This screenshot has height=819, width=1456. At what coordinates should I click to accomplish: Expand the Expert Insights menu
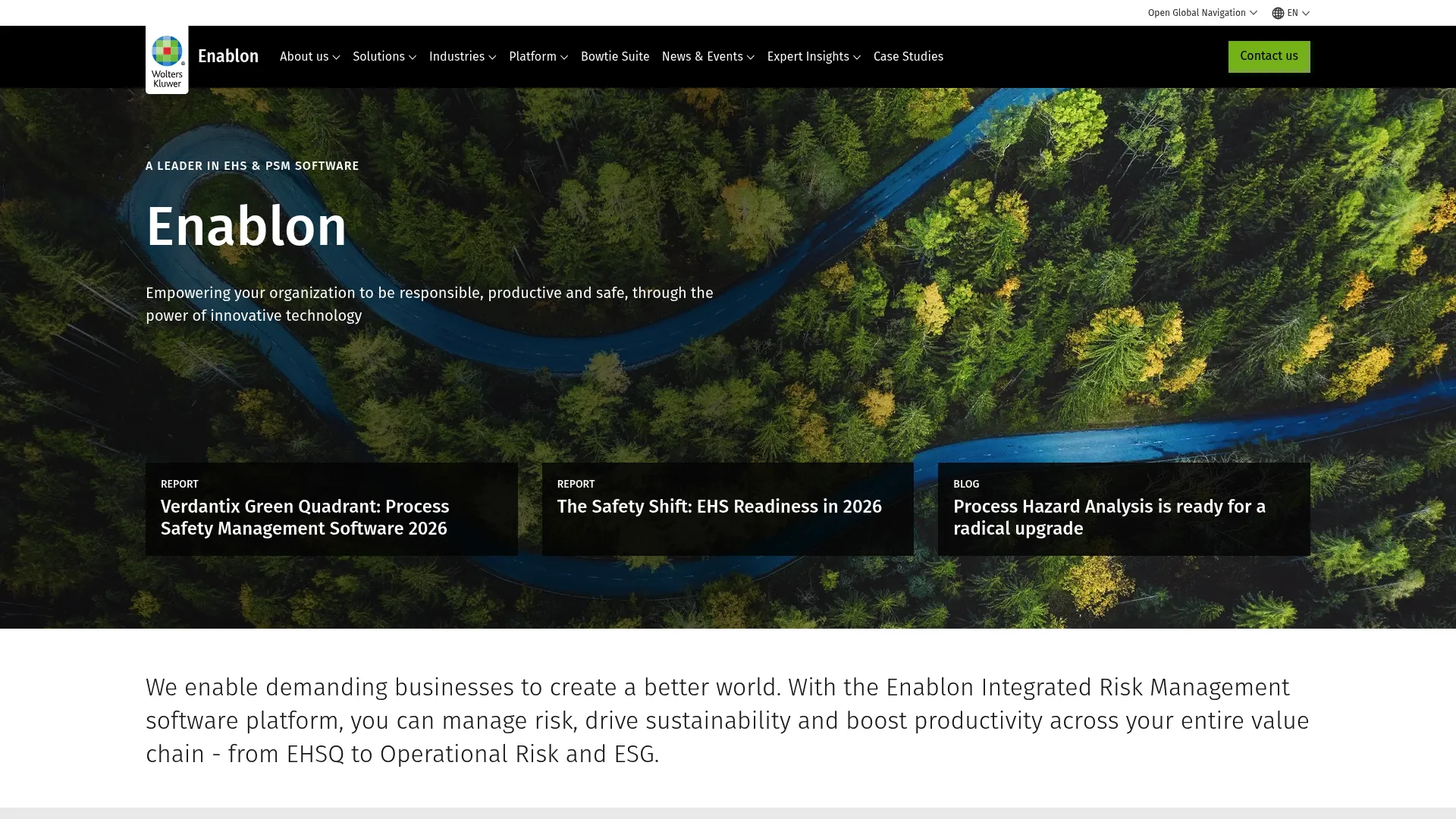(x=814, y=57)
